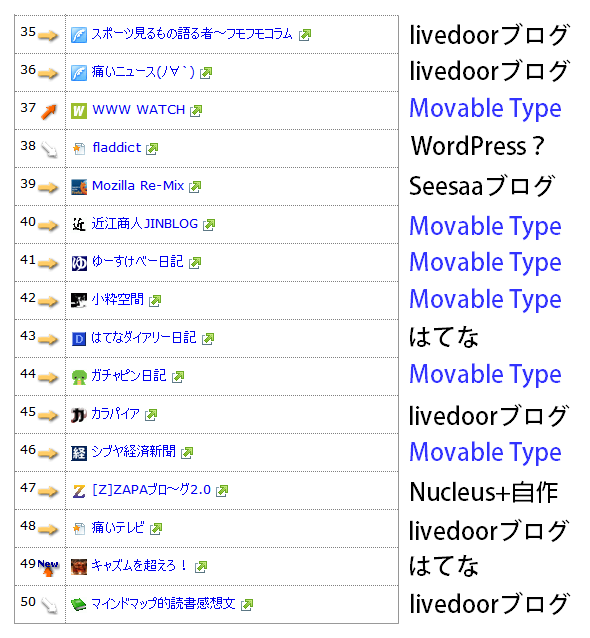Viewport: 590px width, 638px height.
Task: Click the starred page favicon of 痛いテレビ
Action: pyautogui.click(x=79, y=529)
